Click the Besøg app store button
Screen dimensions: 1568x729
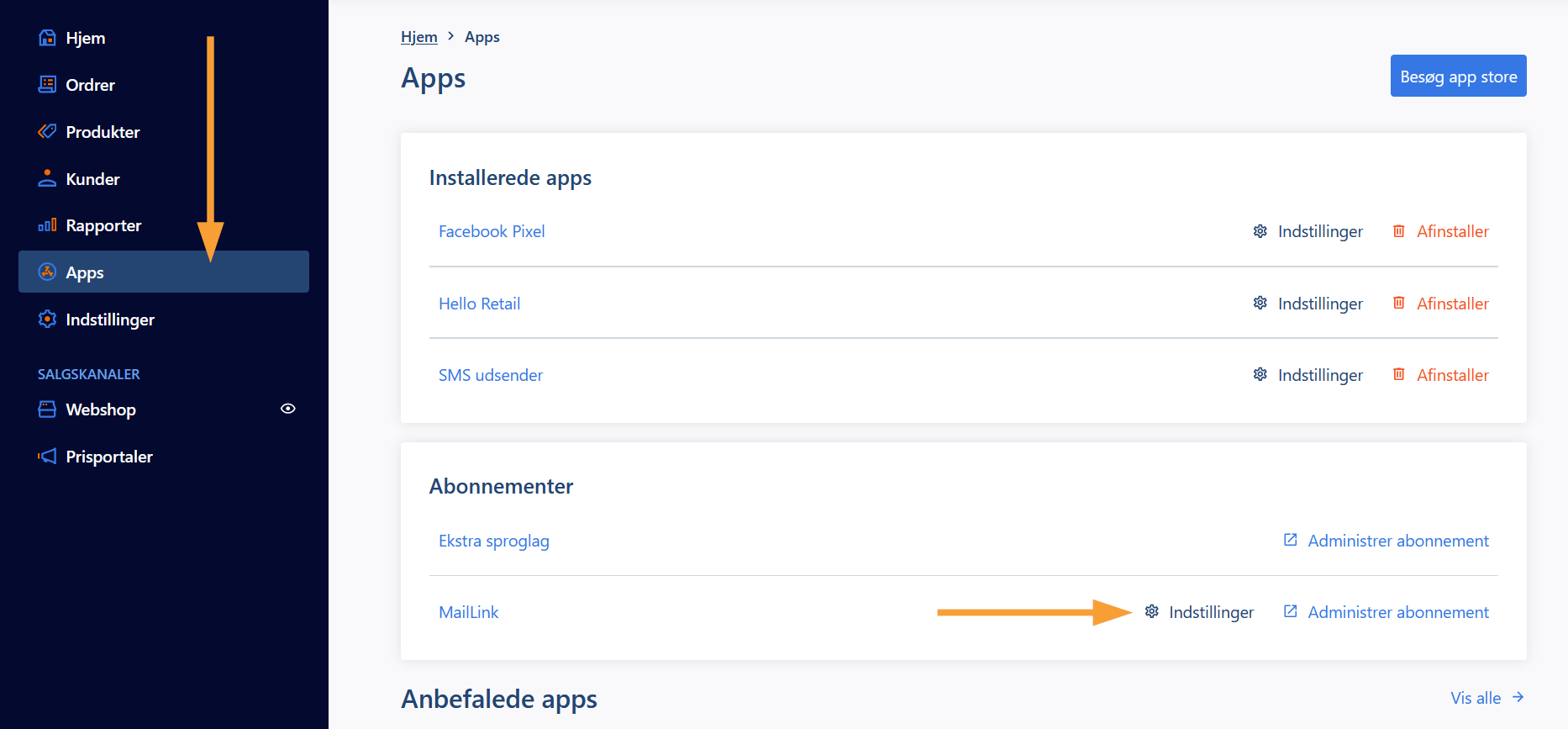(x=1459, y=77)
